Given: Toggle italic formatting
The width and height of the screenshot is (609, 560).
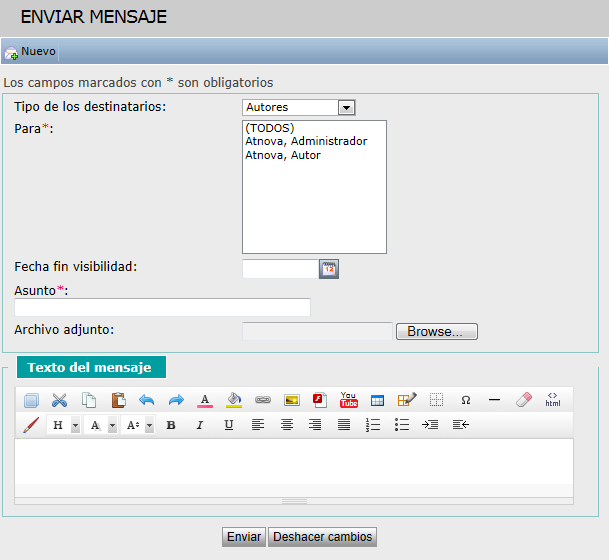Looking at the screenshot, I should pyautogui.click(x=200, y=425).
